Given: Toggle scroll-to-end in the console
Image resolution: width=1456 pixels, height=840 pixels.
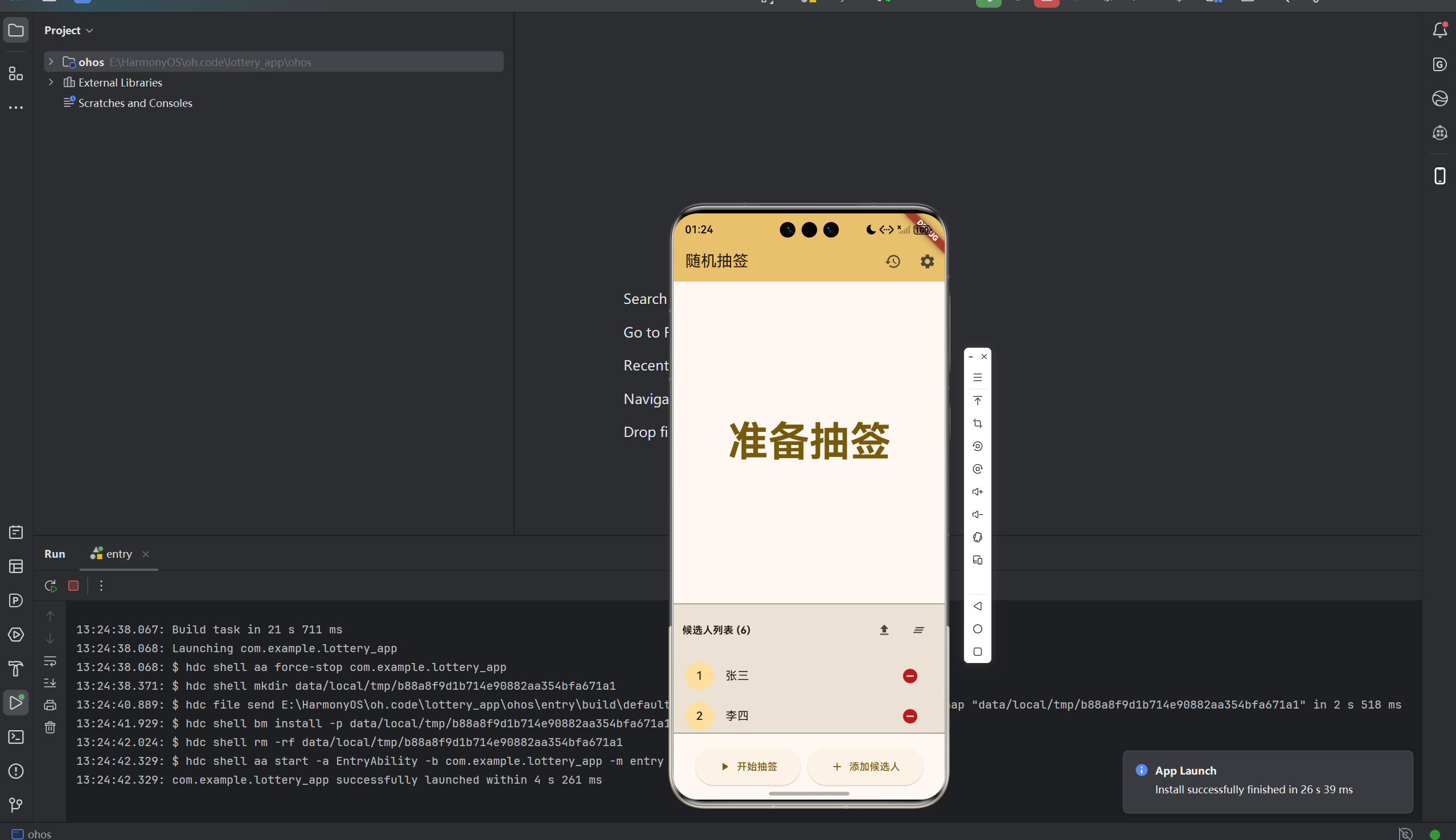Looking at the screenshot, I should point(50,683).
